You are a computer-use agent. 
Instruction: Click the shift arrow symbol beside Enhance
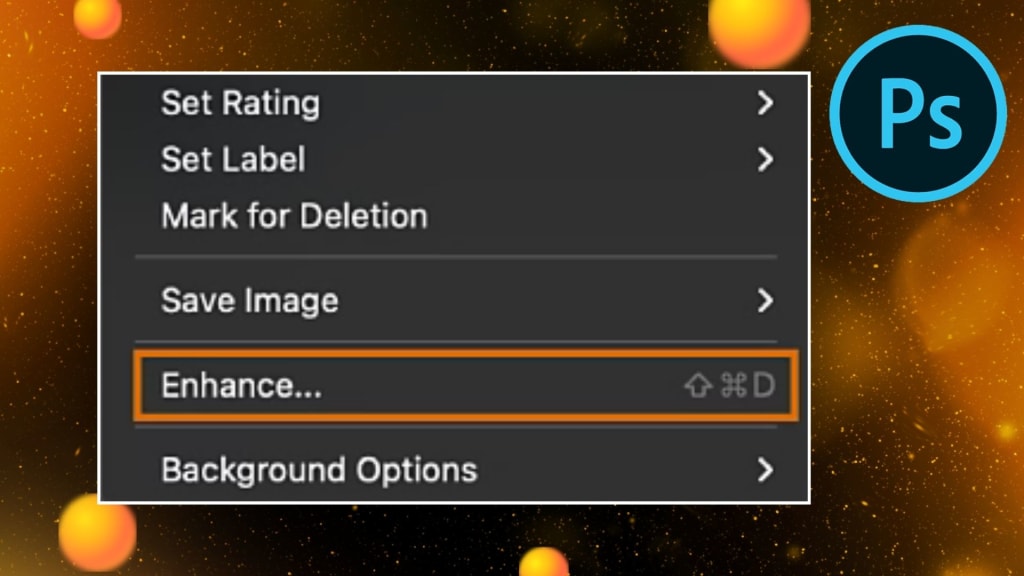point(698,385)
